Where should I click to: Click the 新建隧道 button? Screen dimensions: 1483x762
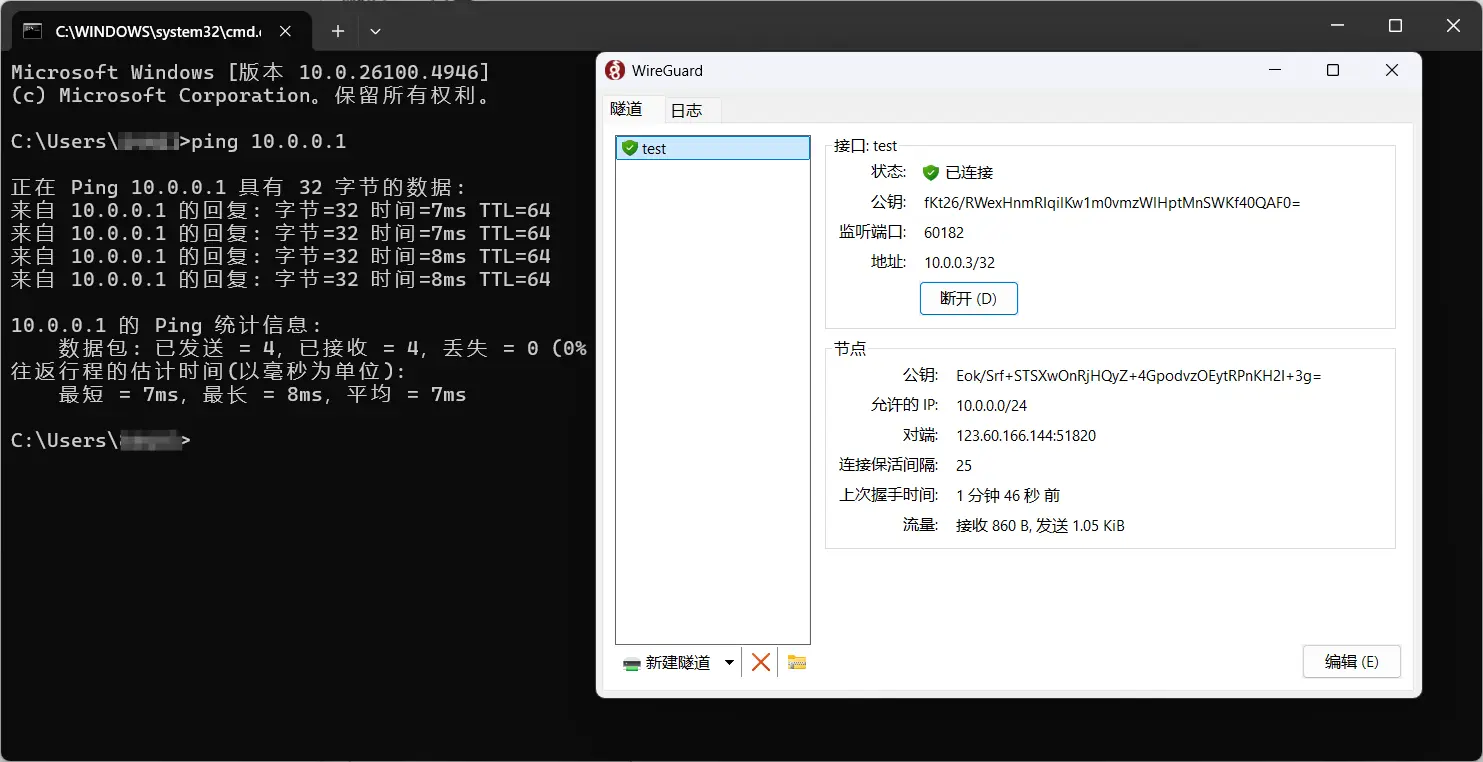(x=667, y=662)
